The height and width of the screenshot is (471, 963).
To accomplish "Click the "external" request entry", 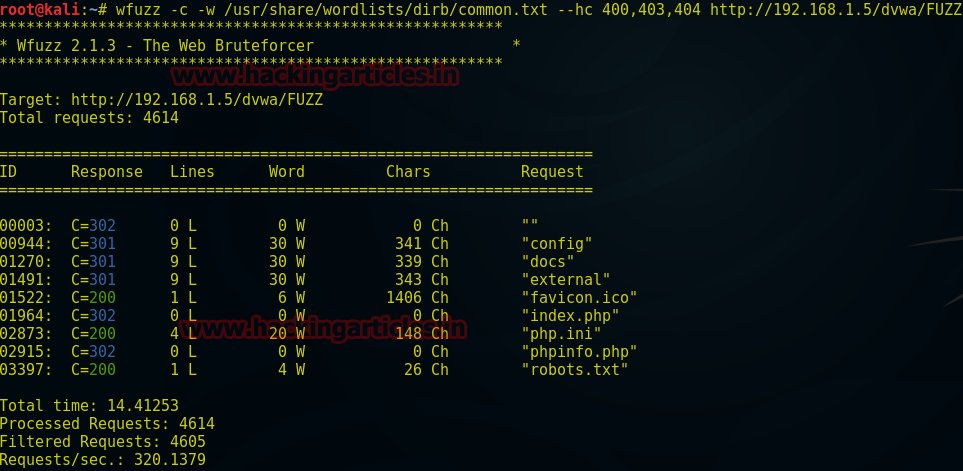I will pyautogui.click(x=566, y=279).
